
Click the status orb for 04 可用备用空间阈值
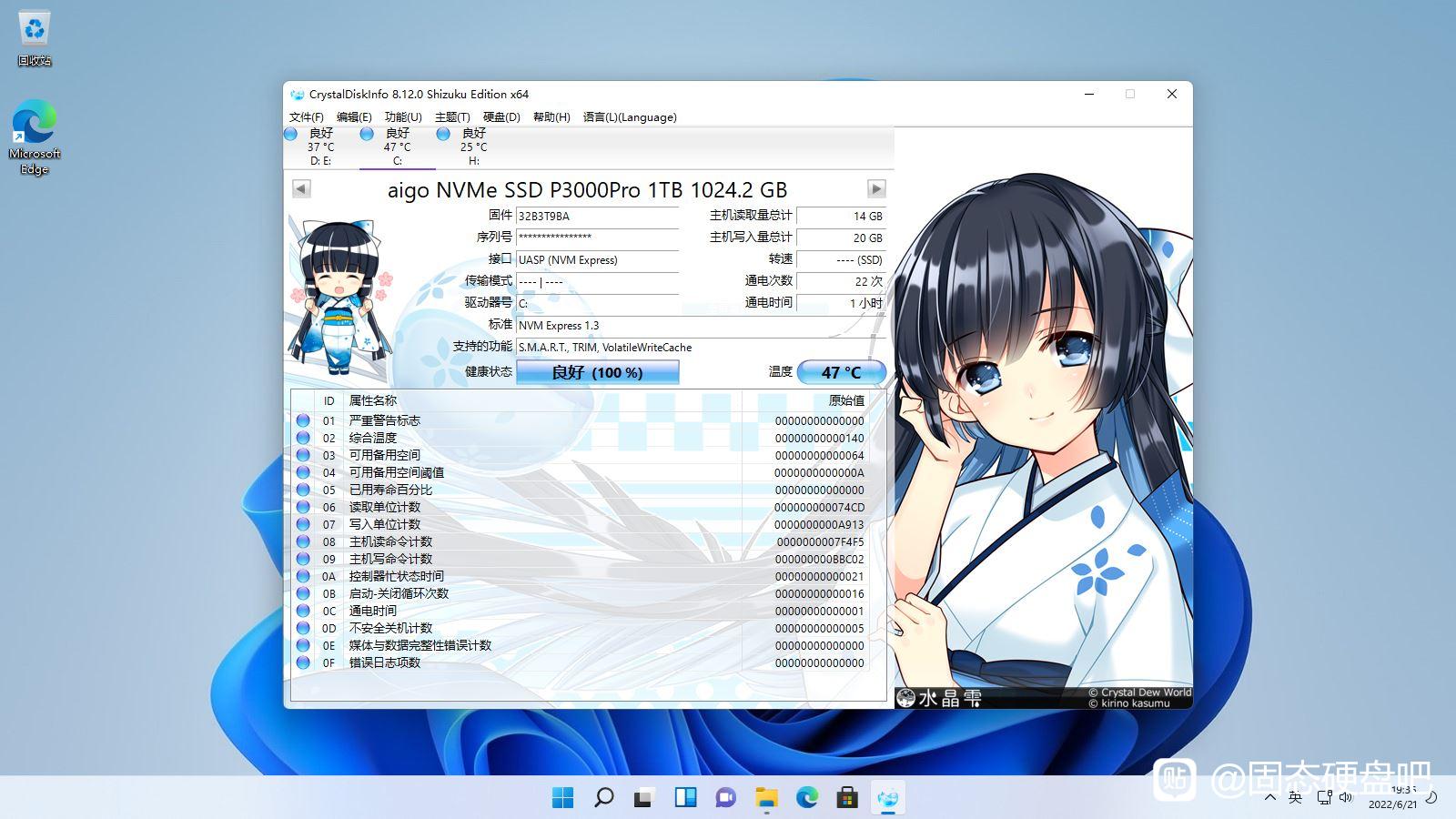pyautogui.click(x=303, y=472)
